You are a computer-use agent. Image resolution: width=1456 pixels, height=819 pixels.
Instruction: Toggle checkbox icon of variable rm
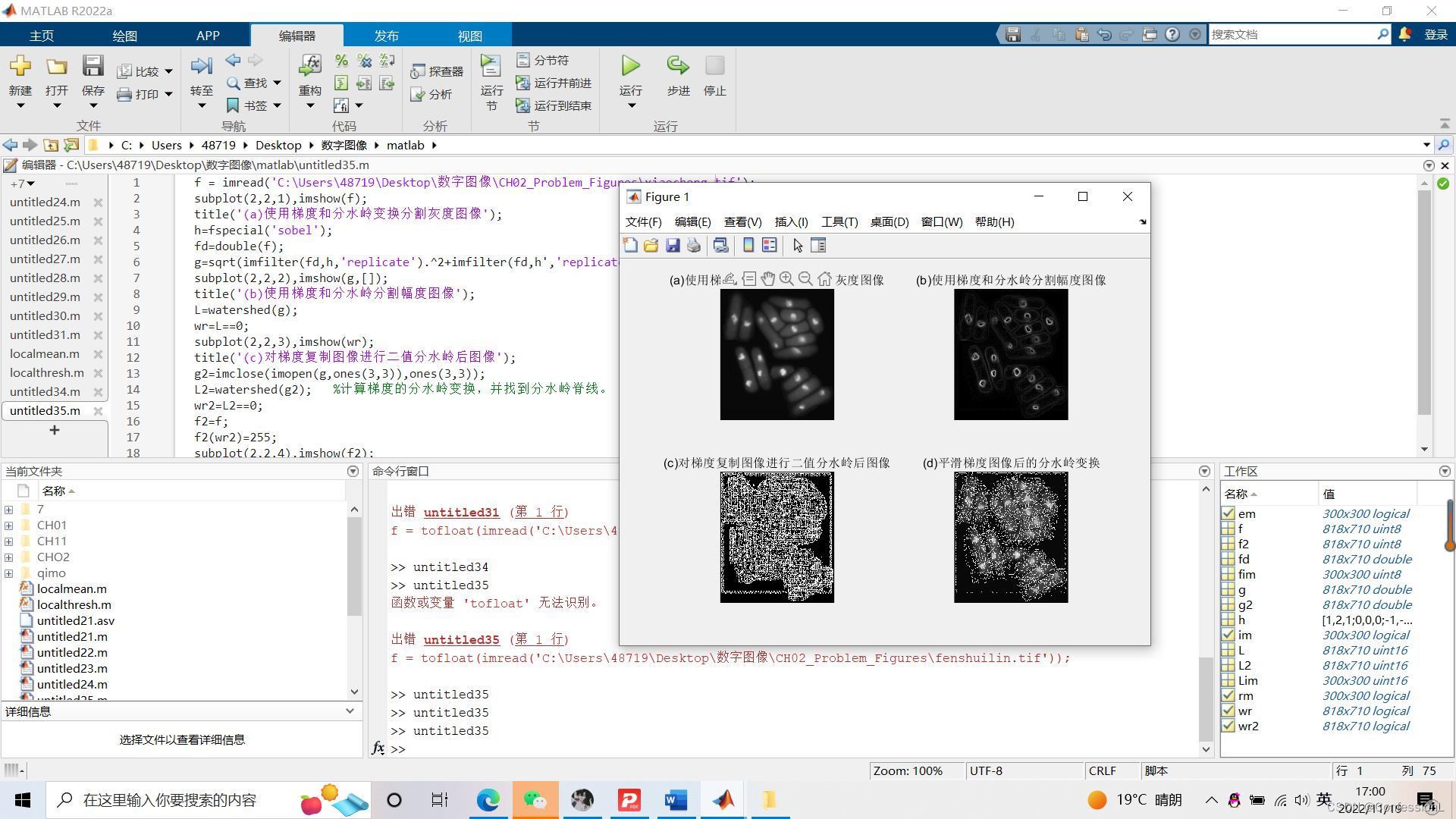(x=1228, y=695)
